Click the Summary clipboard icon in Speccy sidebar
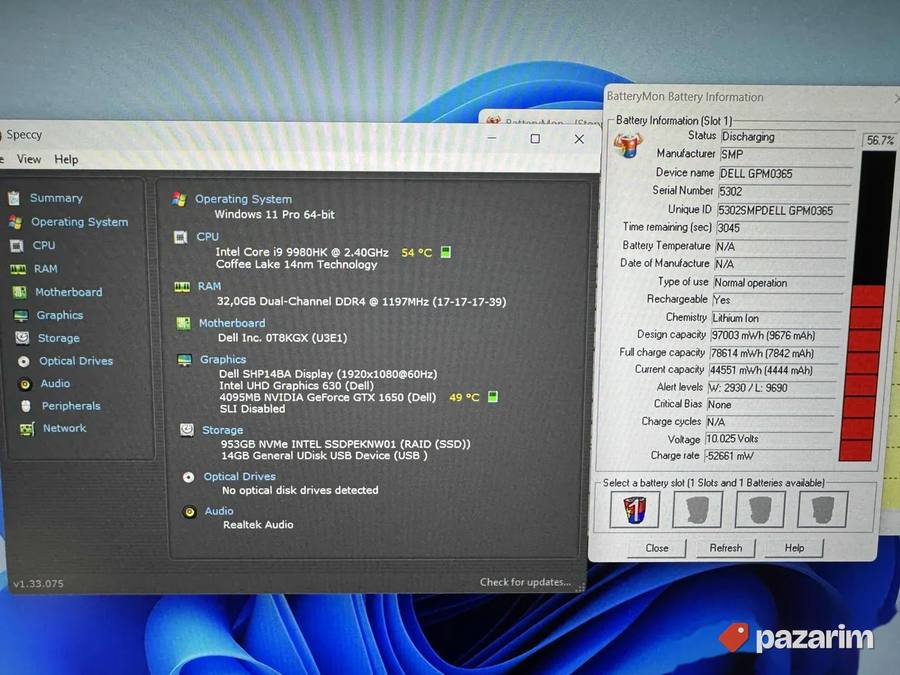 pos(14,199)
